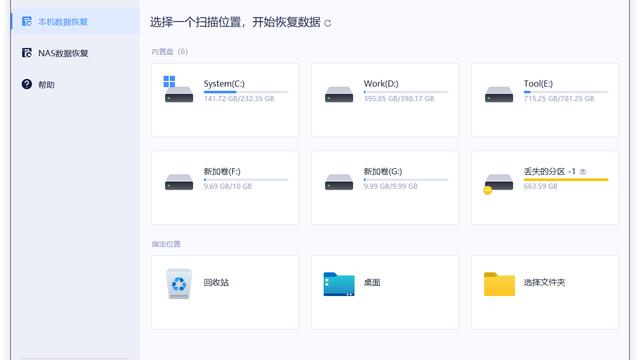Image resolution: width=640 pixels, height=360 pixels.
Task: Click the 桌面 label
Action: tap(372, 282)
